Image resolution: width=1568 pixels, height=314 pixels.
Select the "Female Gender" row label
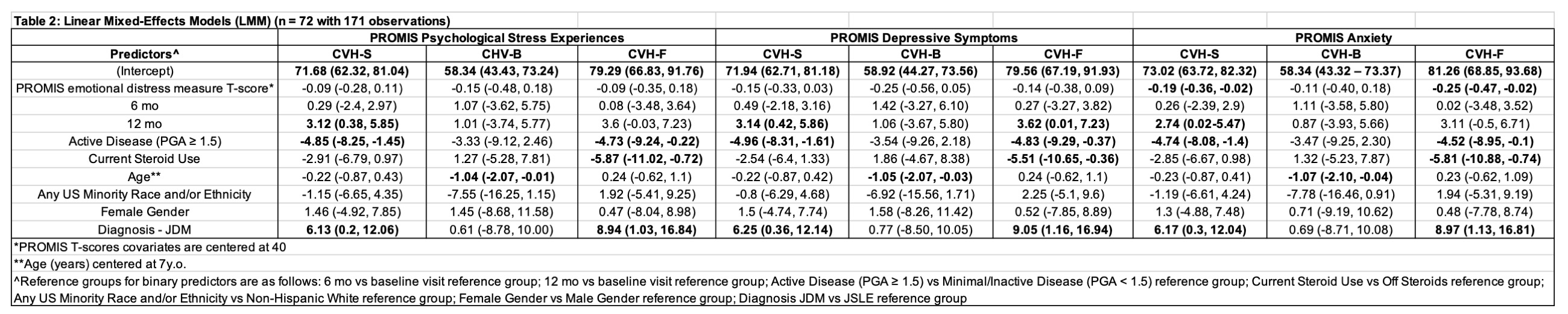coord(144,212)
